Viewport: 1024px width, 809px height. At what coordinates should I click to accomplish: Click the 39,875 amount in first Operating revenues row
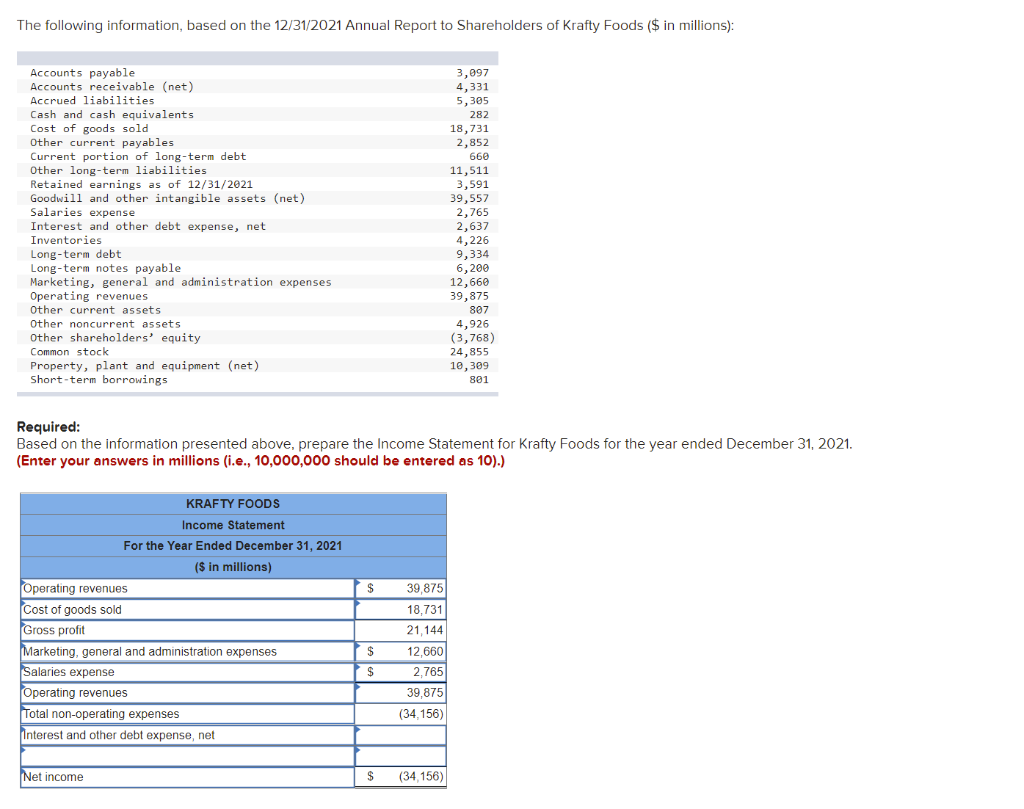(401, 588)
